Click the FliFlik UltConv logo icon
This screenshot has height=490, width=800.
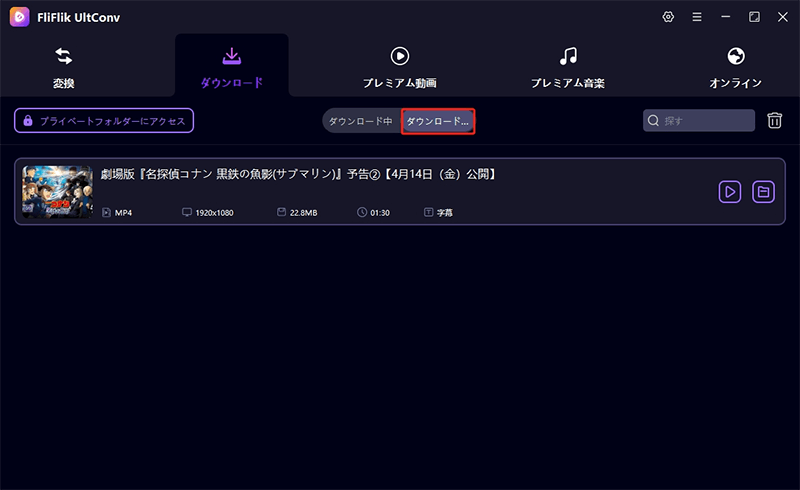coord(19,17)
